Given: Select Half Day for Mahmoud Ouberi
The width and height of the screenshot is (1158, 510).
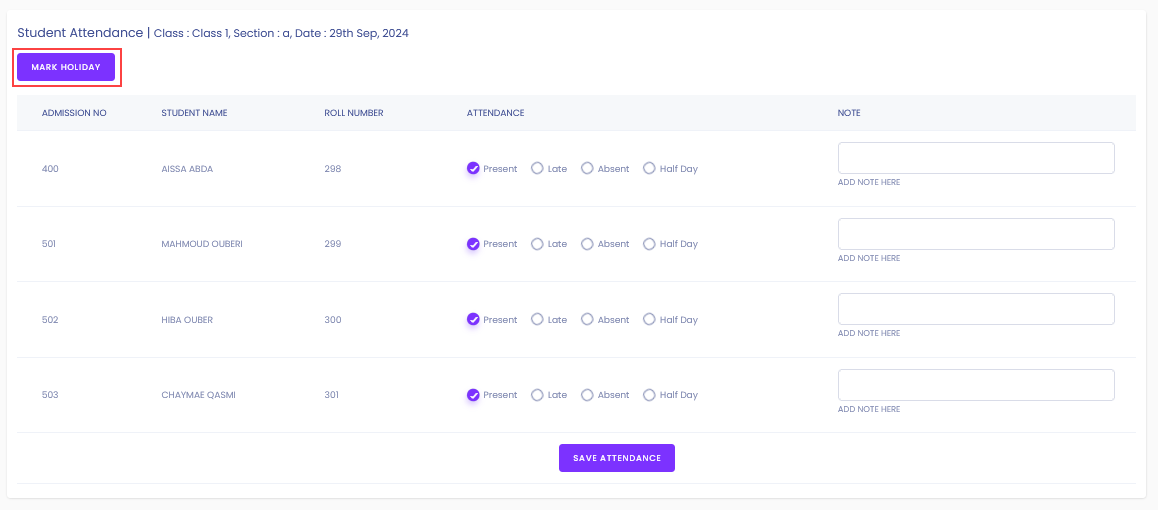Looking at the screenshot, I should [649, 244].
